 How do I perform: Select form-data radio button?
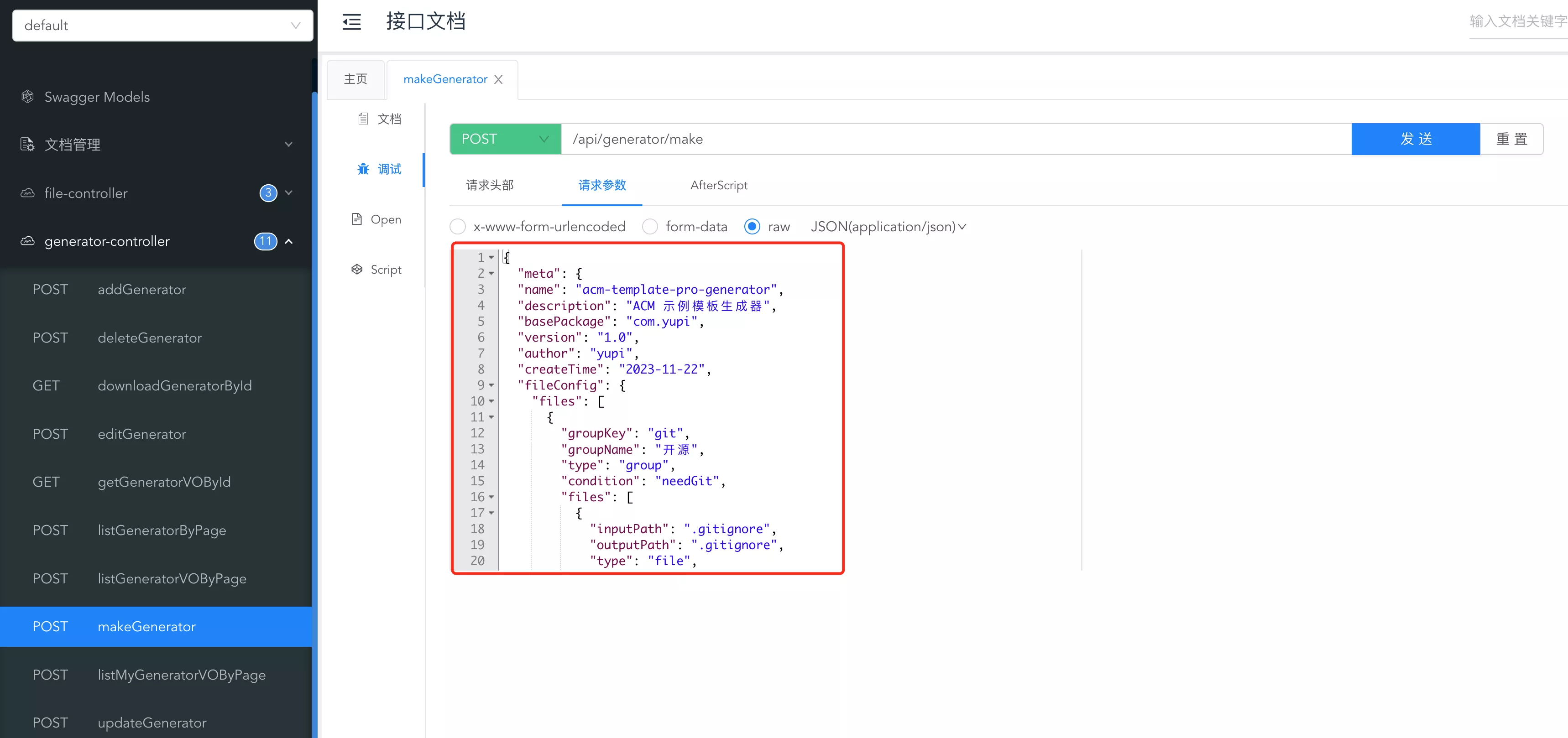point(650,226)
